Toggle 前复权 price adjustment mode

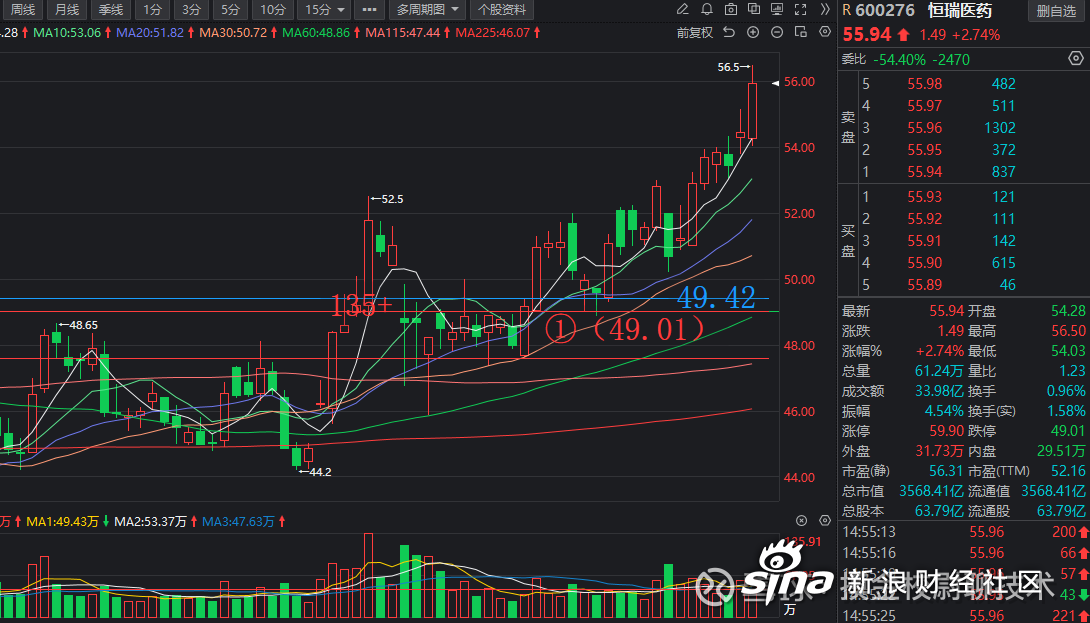(695, 32)
